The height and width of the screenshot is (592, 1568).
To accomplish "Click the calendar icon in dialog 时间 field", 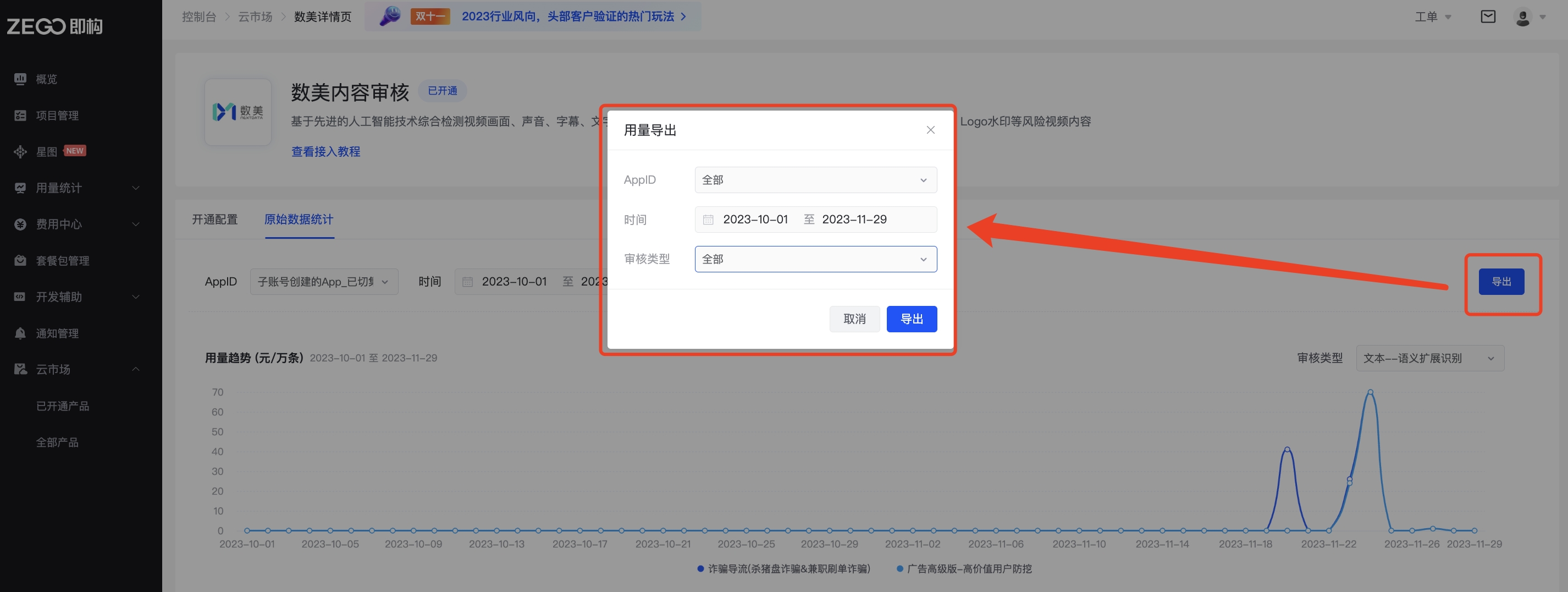I will (708, 220).
